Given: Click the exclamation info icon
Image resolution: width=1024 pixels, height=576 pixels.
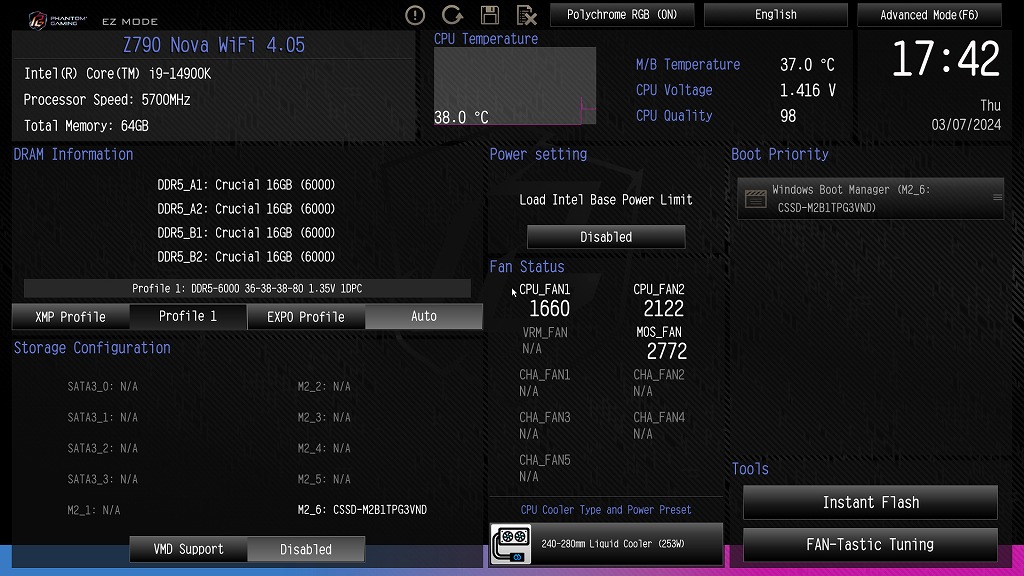Looking at the screenshot, I should pos(415,15).
